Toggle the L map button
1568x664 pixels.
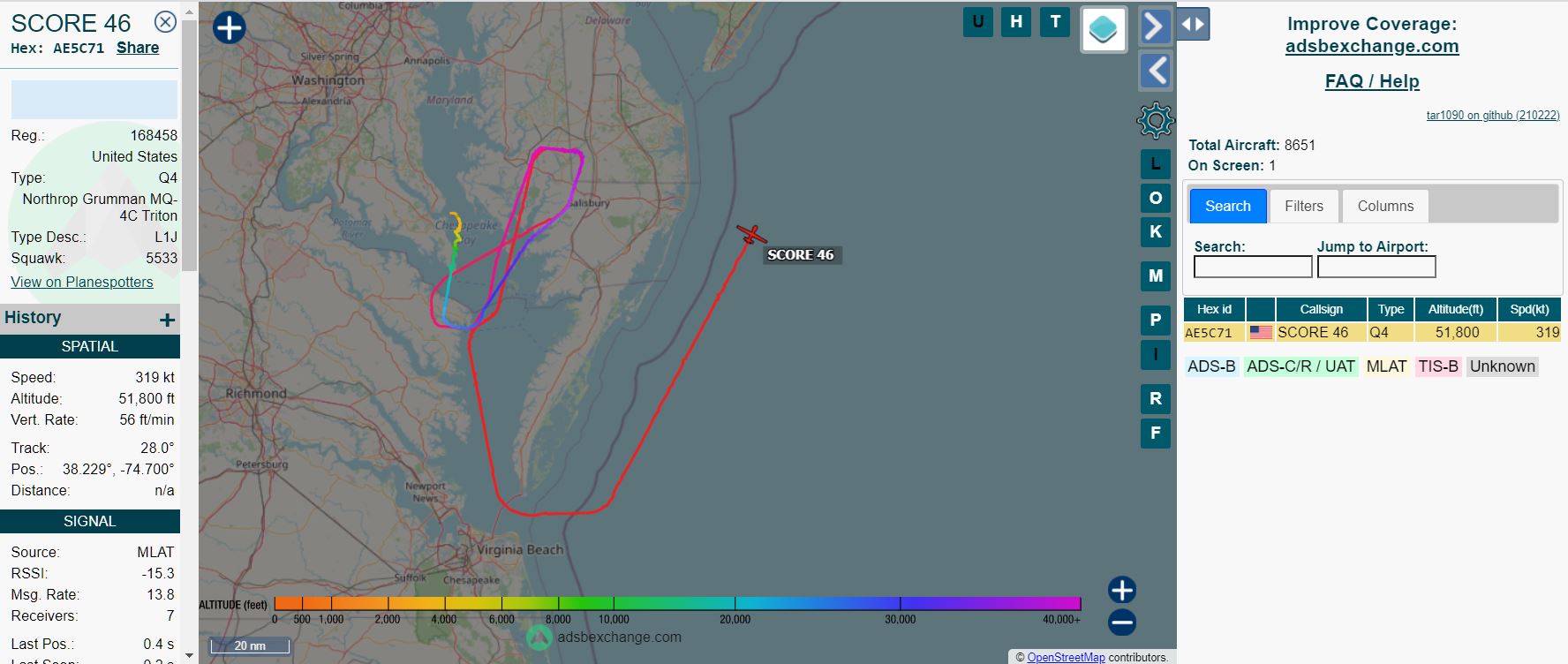1155,164
